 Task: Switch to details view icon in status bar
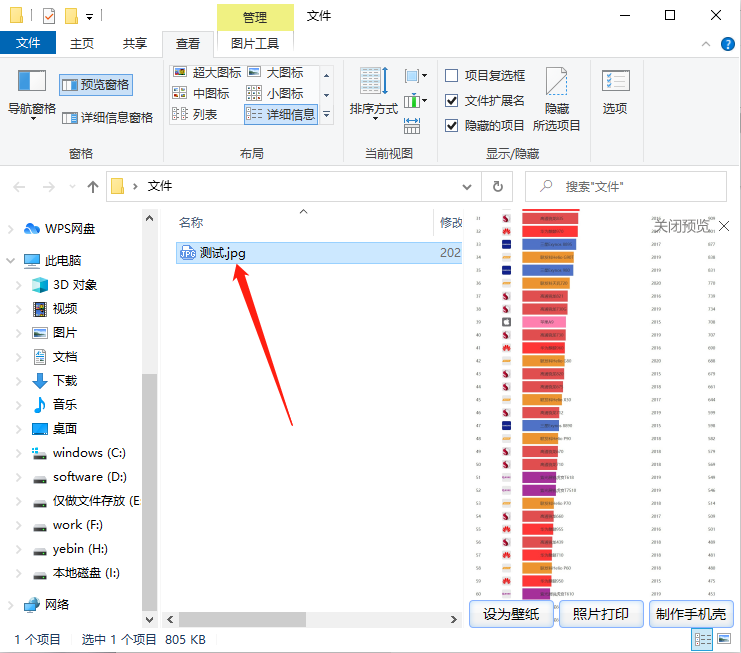(703, 640)
